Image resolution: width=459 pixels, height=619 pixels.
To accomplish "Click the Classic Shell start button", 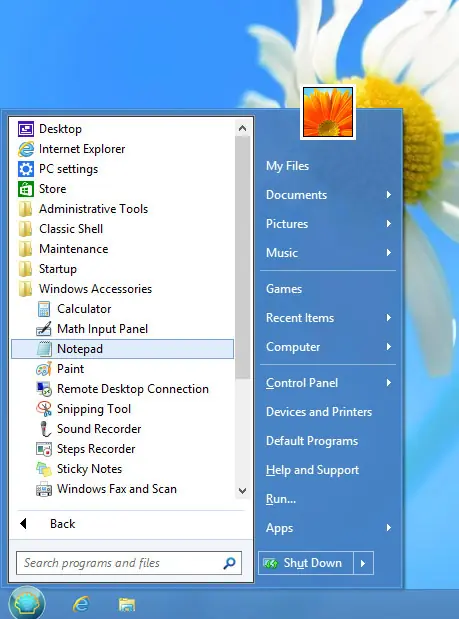I will click(27, 603).
